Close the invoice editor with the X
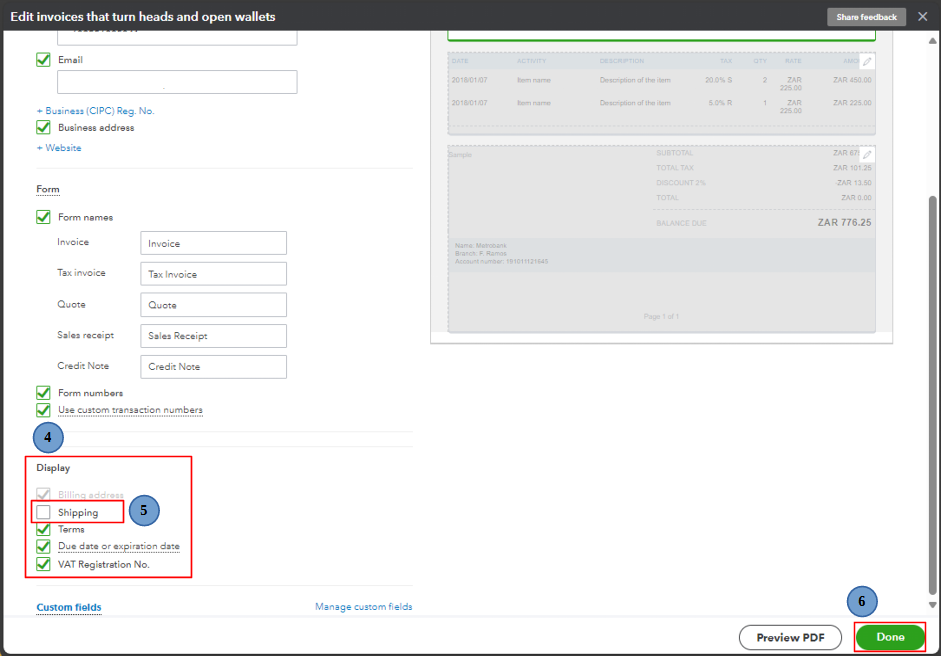This screenshot has height=656, width=941. pyautogui.click(x=922, y=17)
